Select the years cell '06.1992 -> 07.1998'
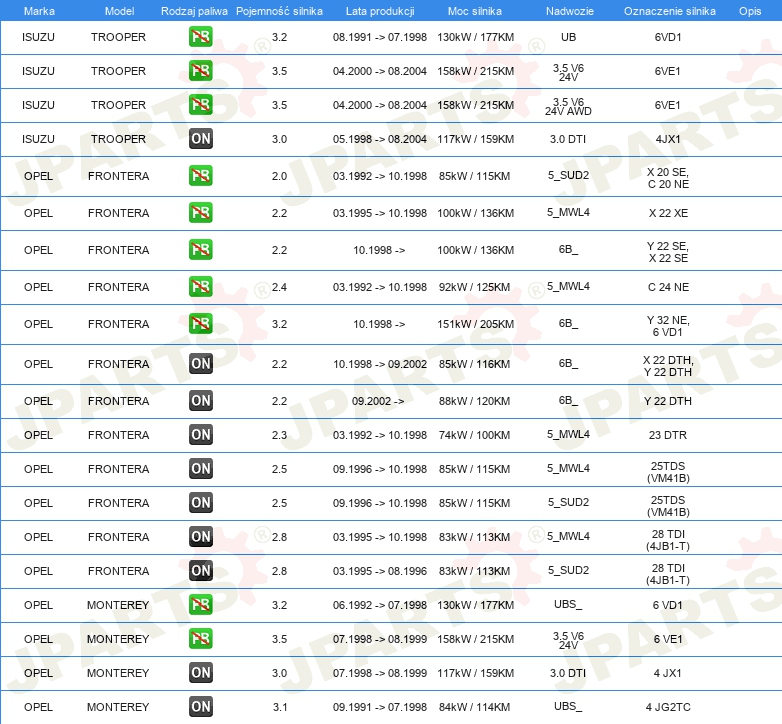Screen dimensions: 782x724 (380, 605)
